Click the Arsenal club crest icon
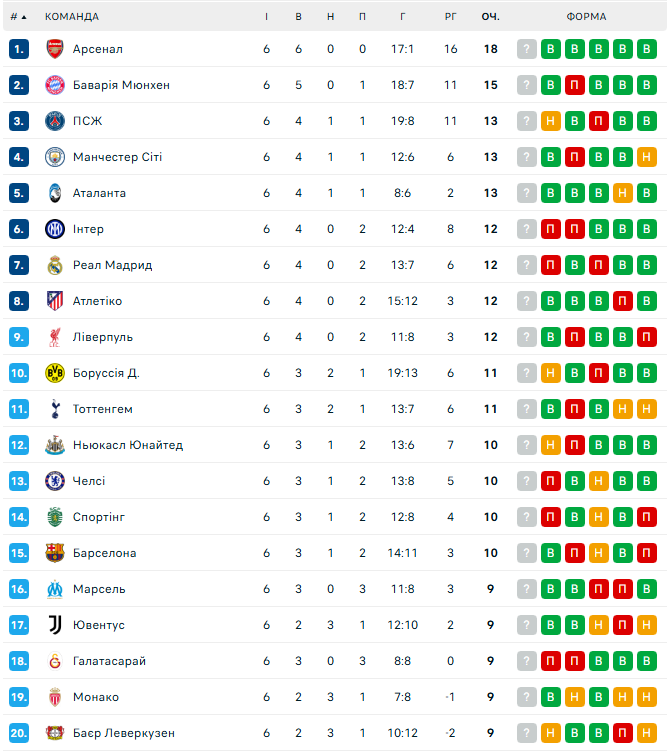 point(55,49)
